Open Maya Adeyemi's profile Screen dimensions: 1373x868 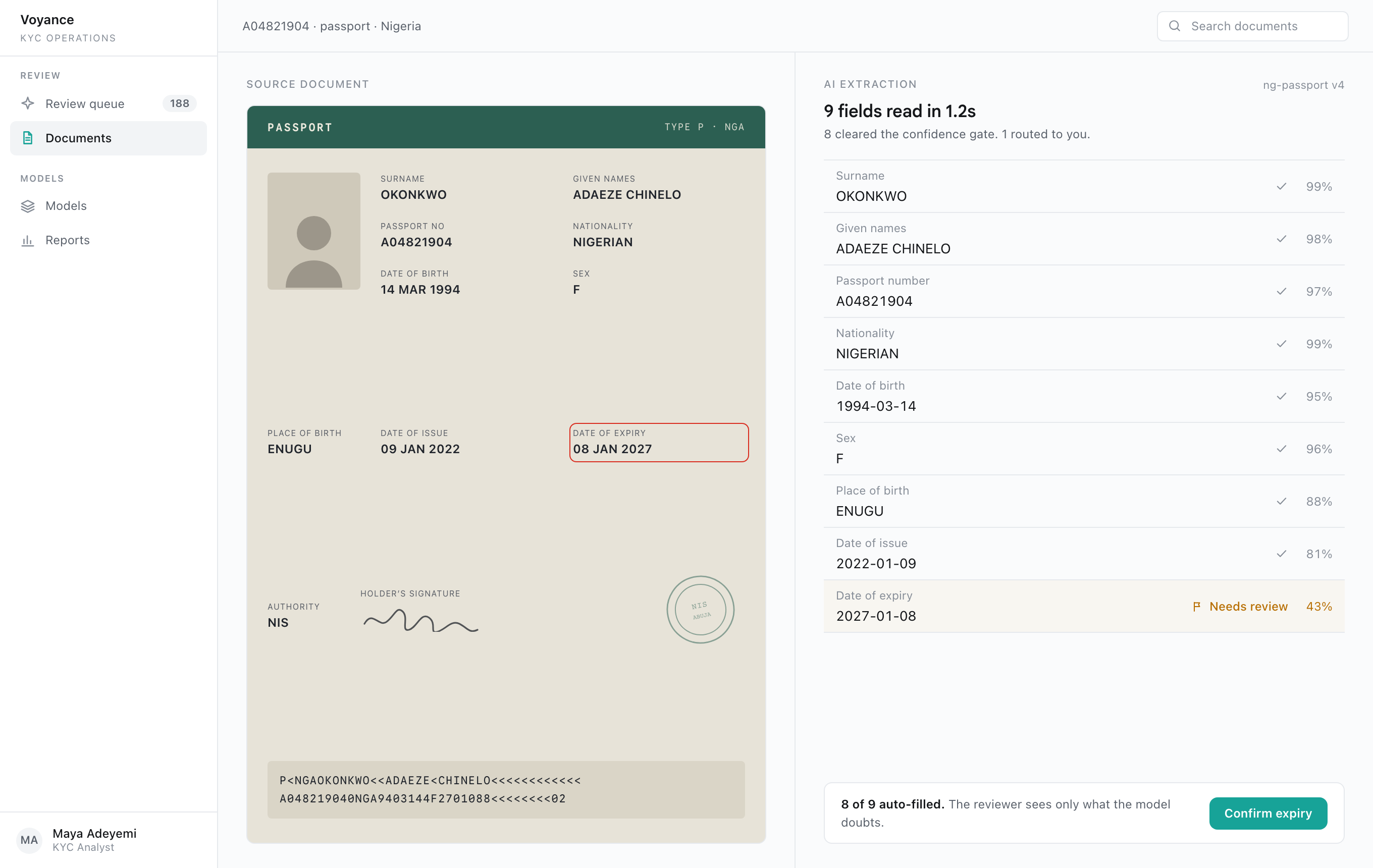(109, 840)
